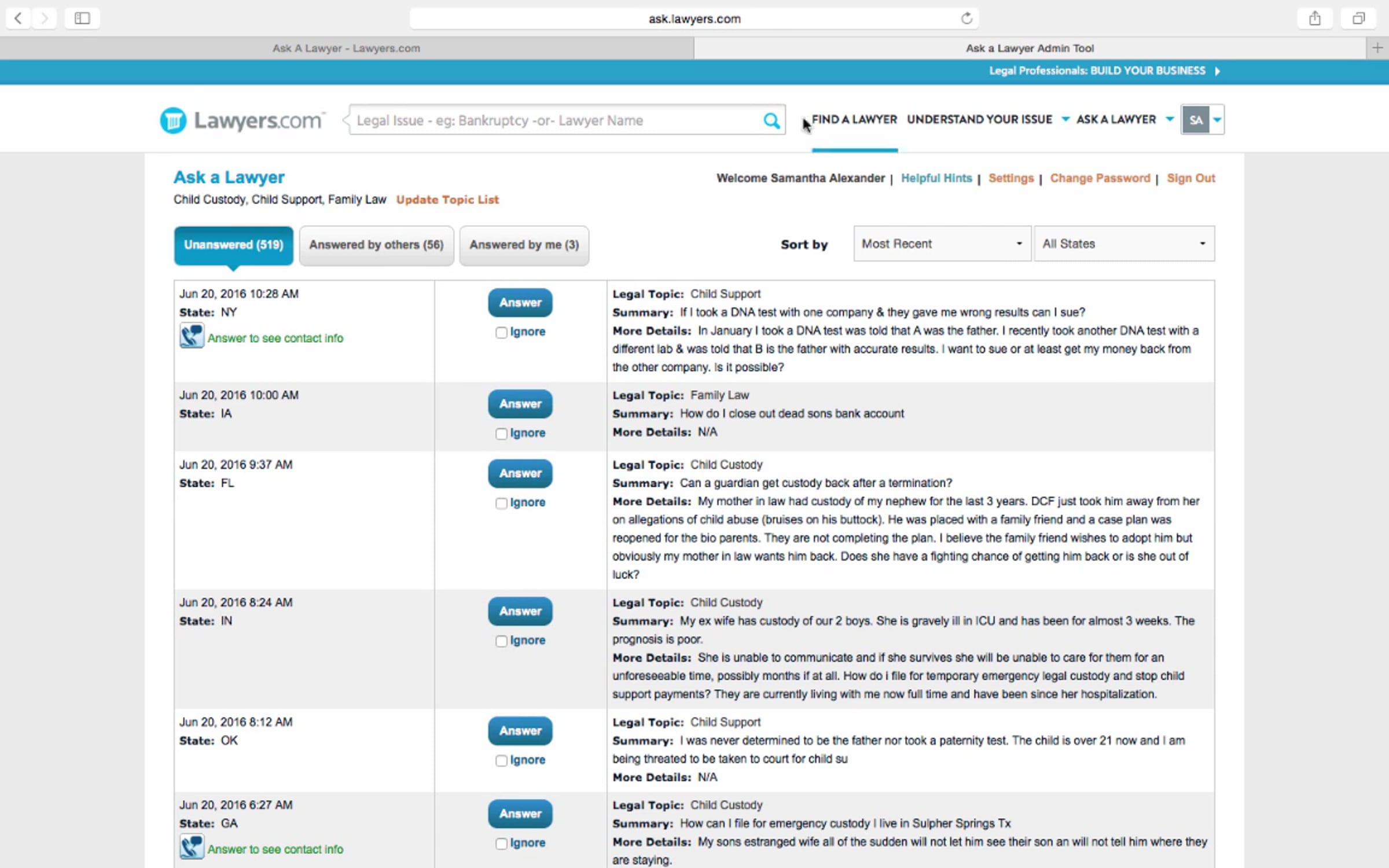Open the Helpful Hints link
Screen dimensions: 1389x868
click(x=936, y=178)
